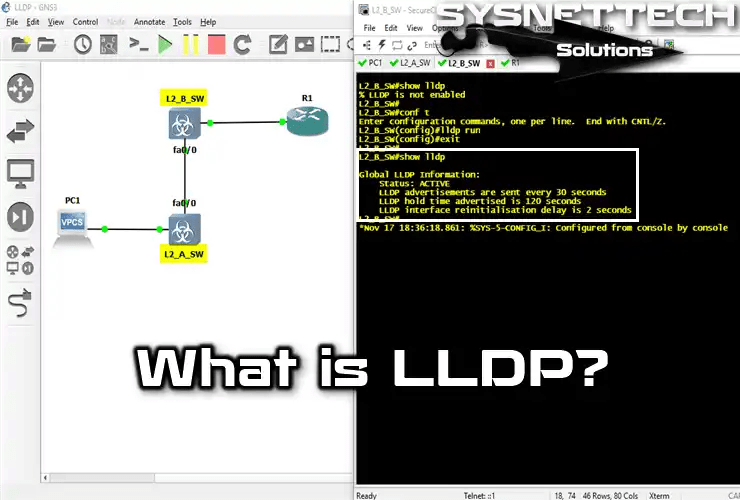Click the Open project folder icon

click(47, 45)
